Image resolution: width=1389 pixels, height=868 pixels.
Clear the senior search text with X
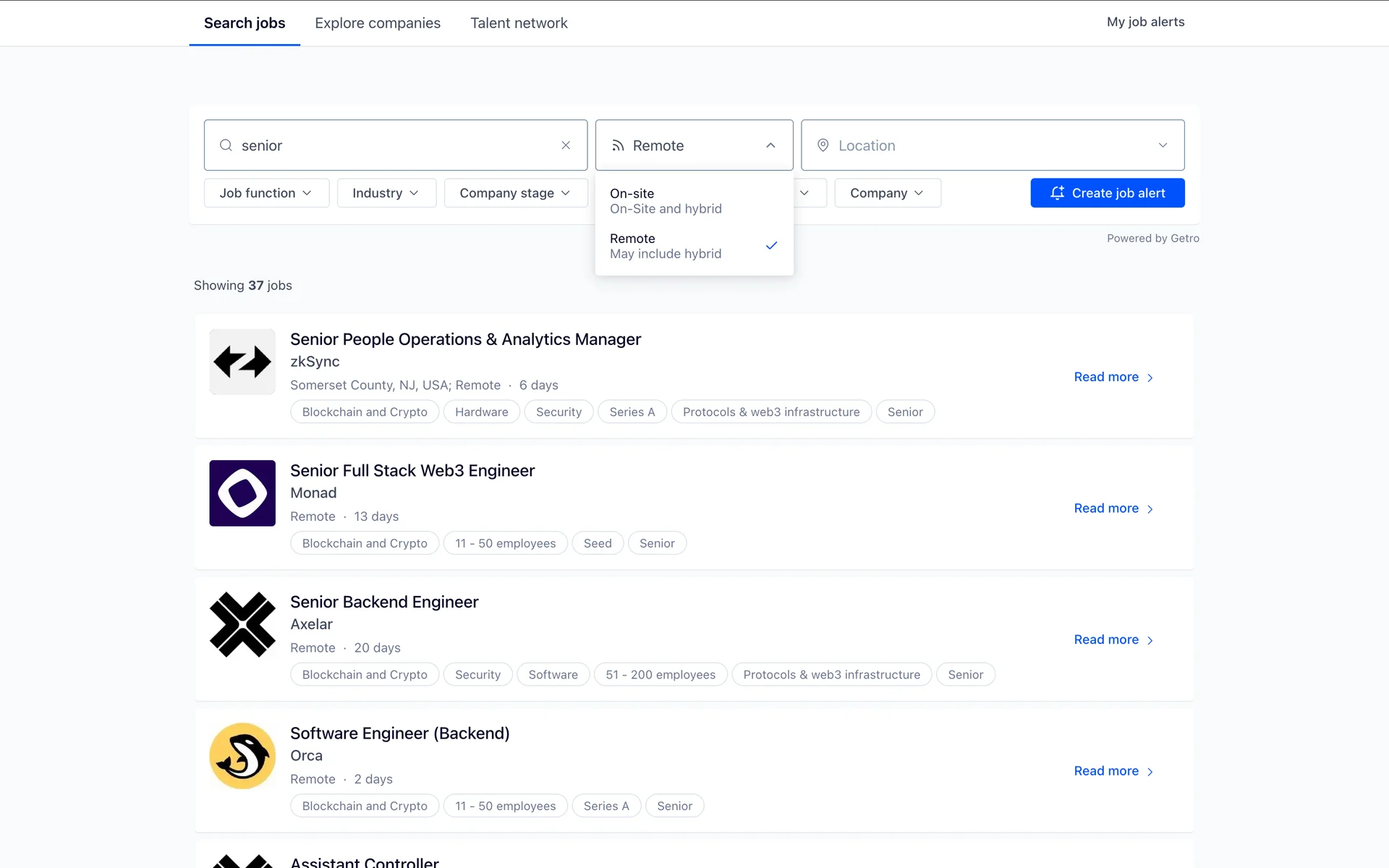point(566,145)
